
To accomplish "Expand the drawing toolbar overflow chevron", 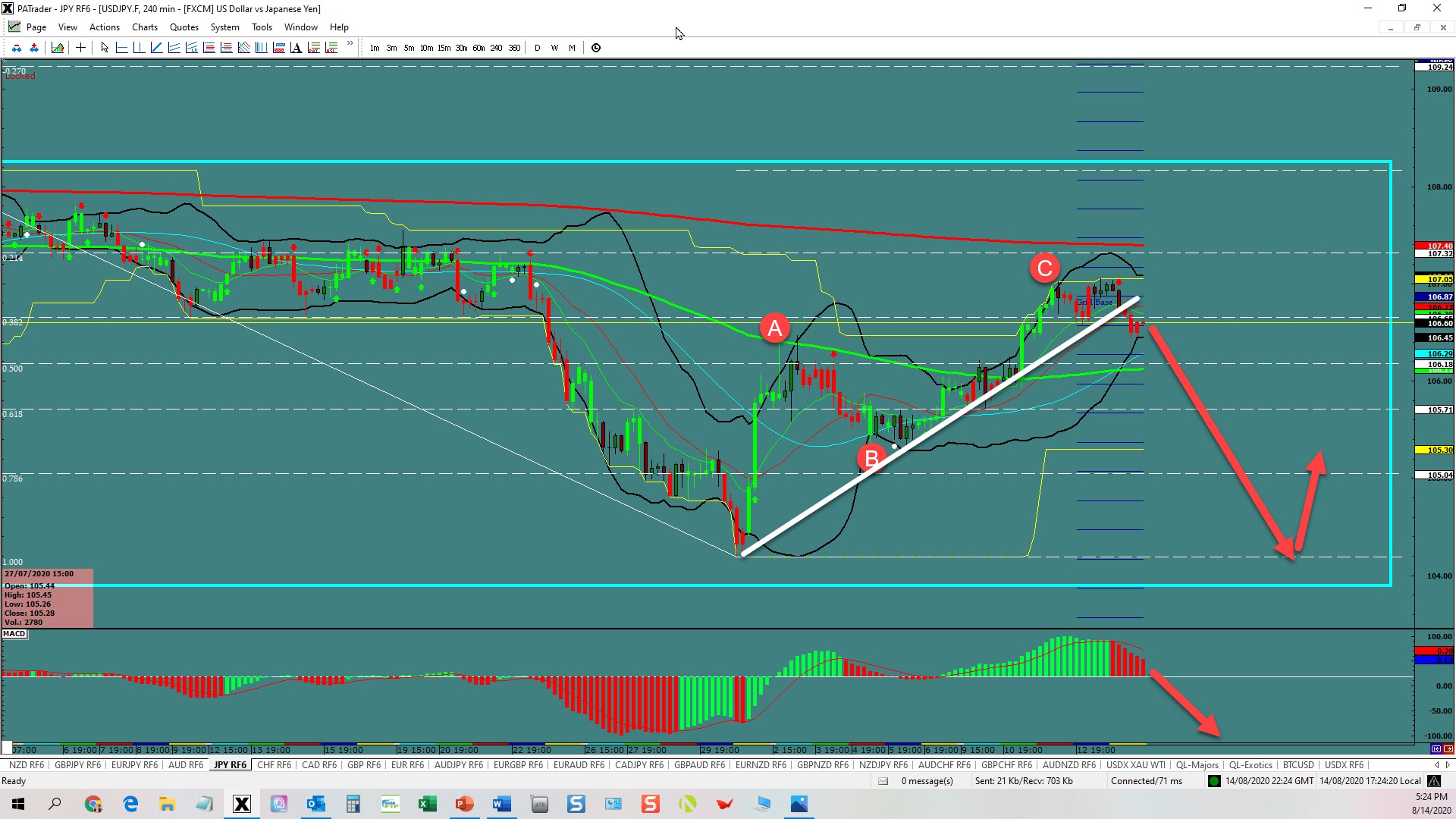I will click(x=350, y=43).
